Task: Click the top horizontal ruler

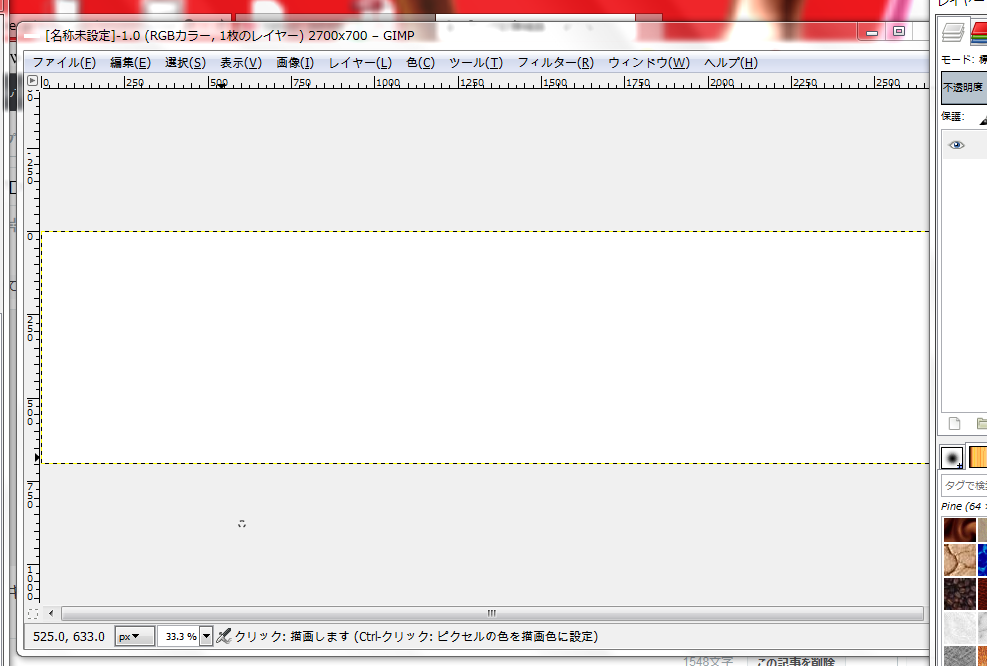Action: coord(485,82)
